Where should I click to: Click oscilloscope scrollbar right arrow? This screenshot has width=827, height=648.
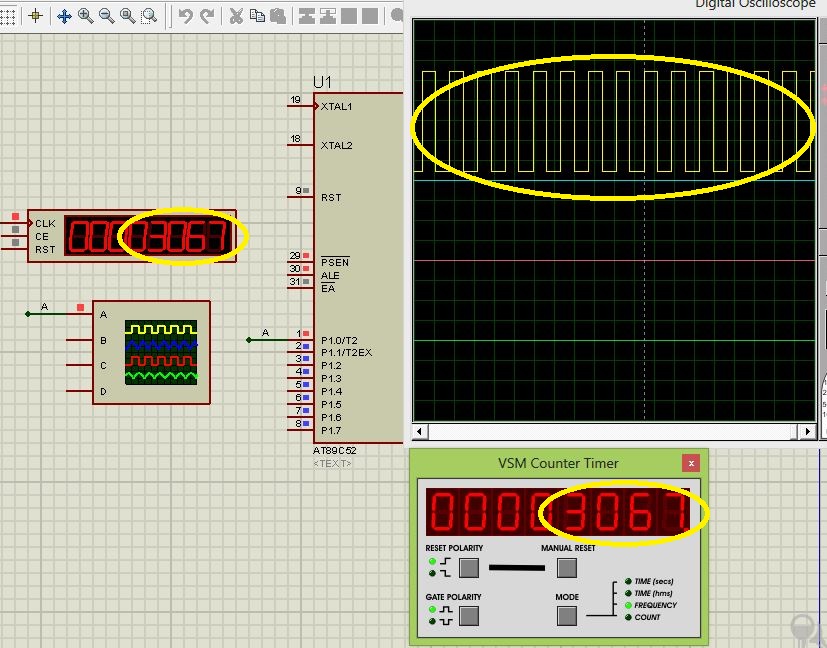808,431
